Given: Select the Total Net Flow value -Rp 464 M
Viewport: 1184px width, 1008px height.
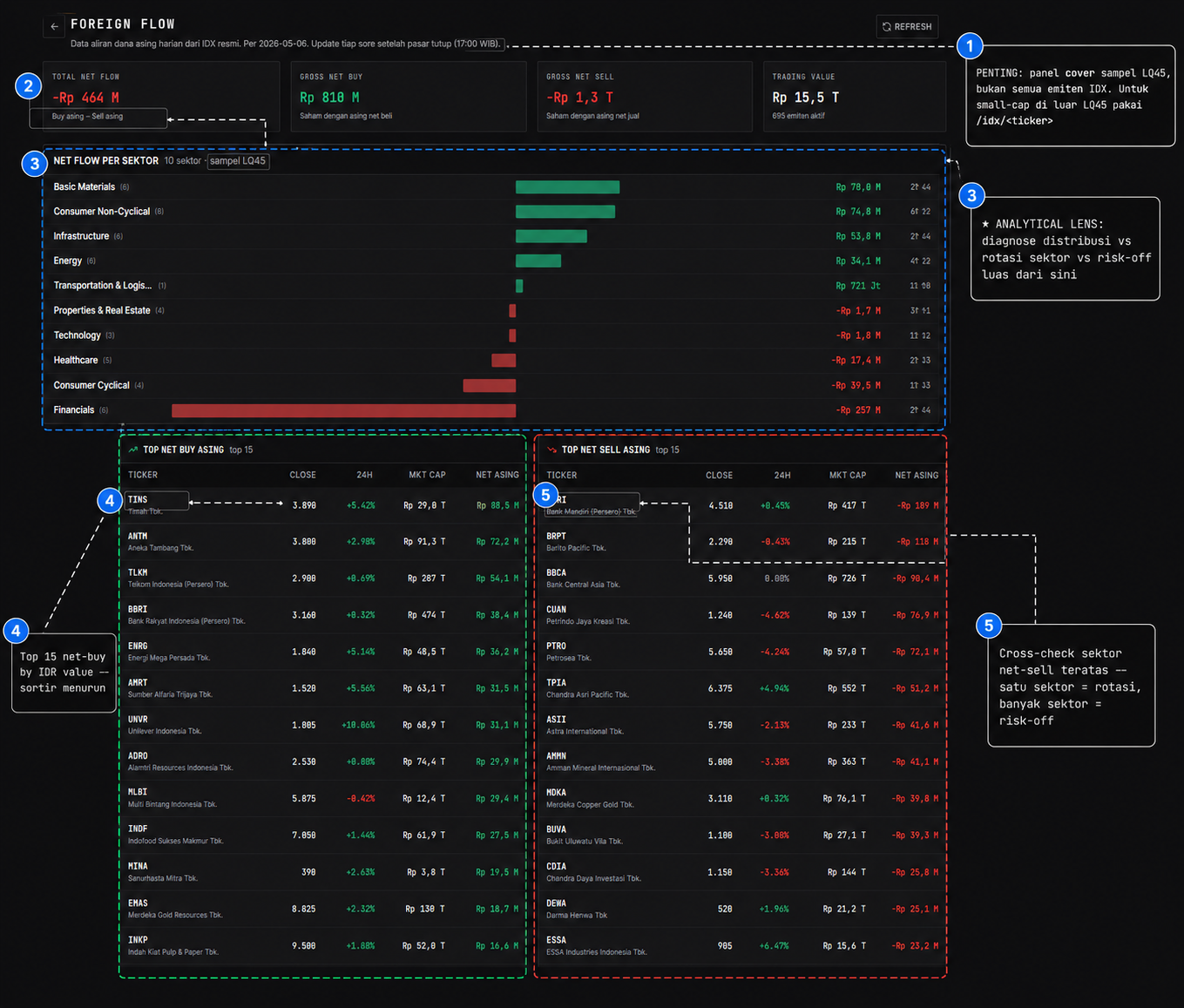Looking at the screenshot, I should tap(85, 98).
